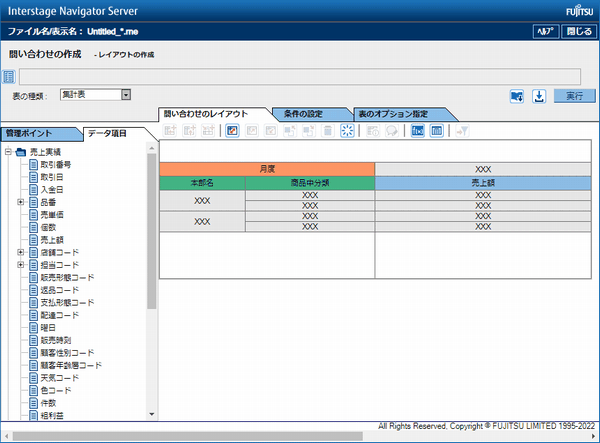Collapse the 売上実績 root node
Viewport: 600px width, 443px height.
(x=8, y=152)
